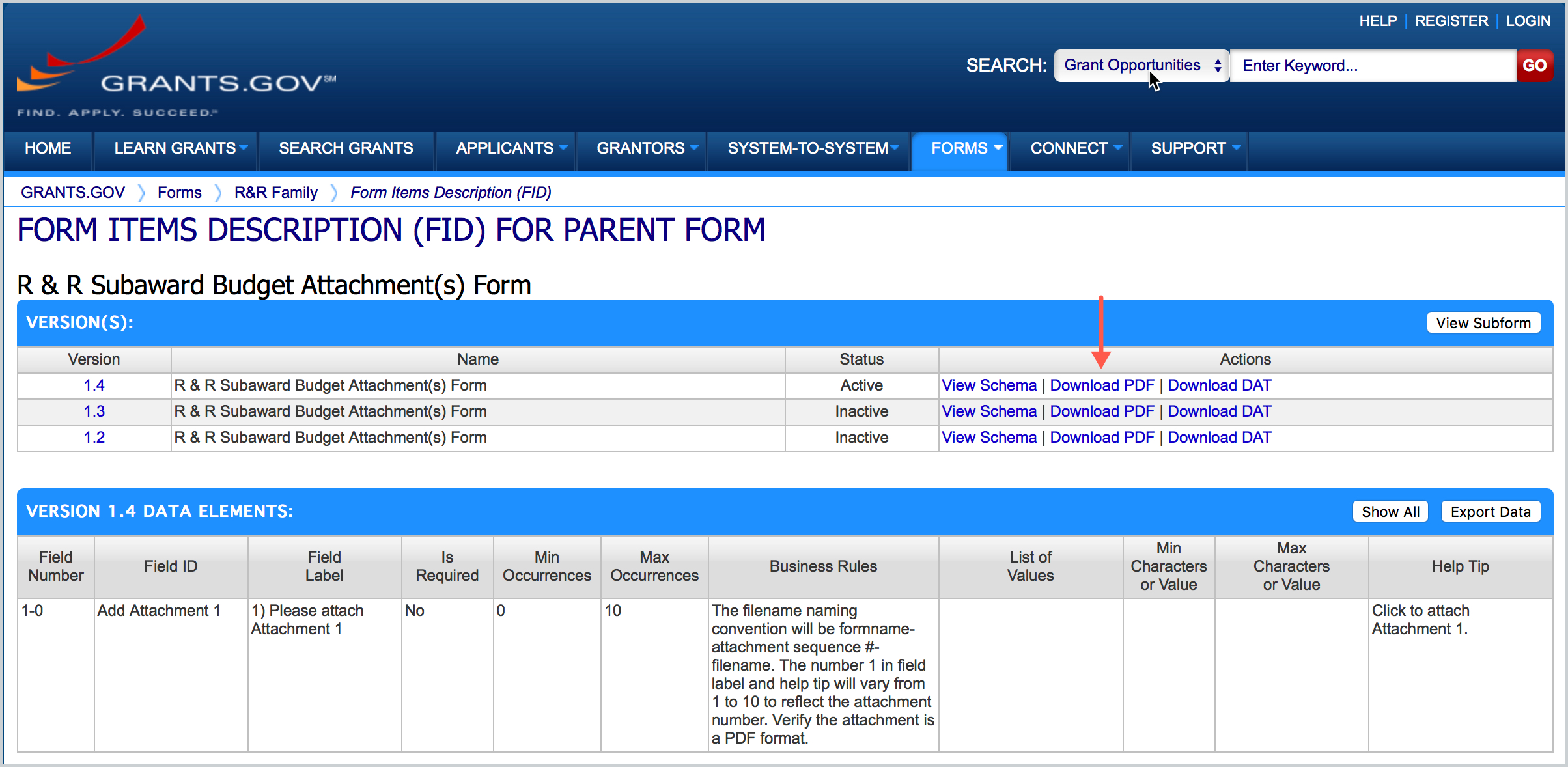
Task: Click the Show All button
Action: (1390, 512)
